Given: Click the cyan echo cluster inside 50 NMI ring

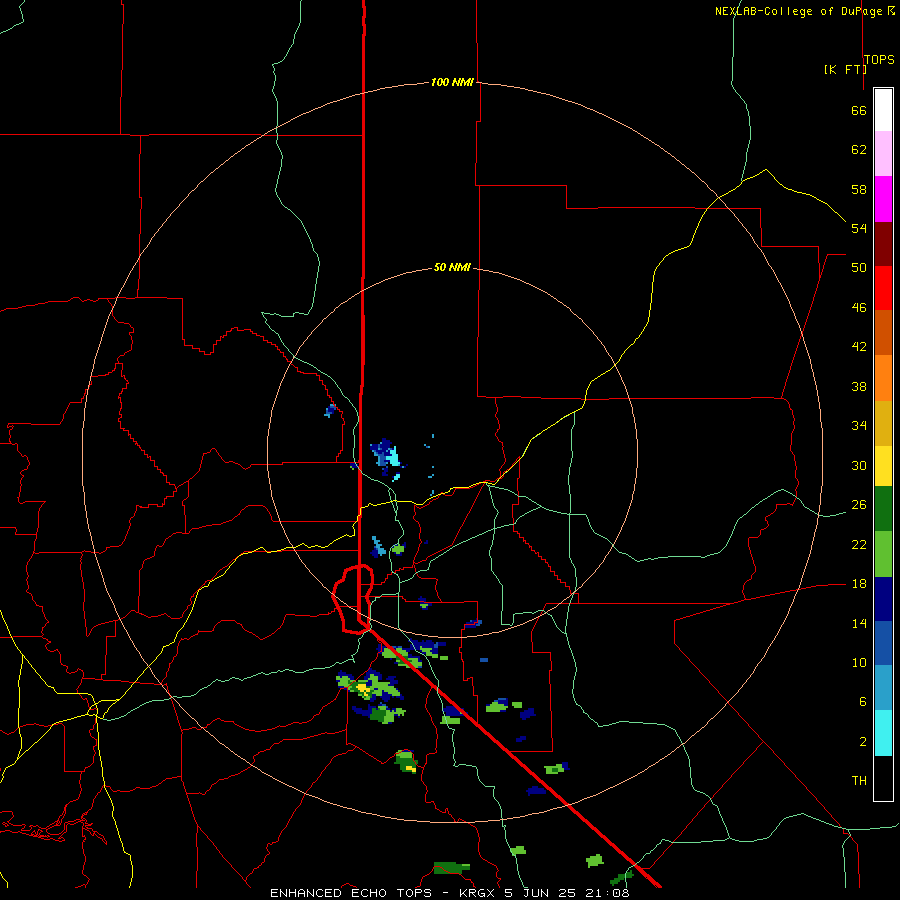Looking at the screenshot, I should (x=387, y=457).
